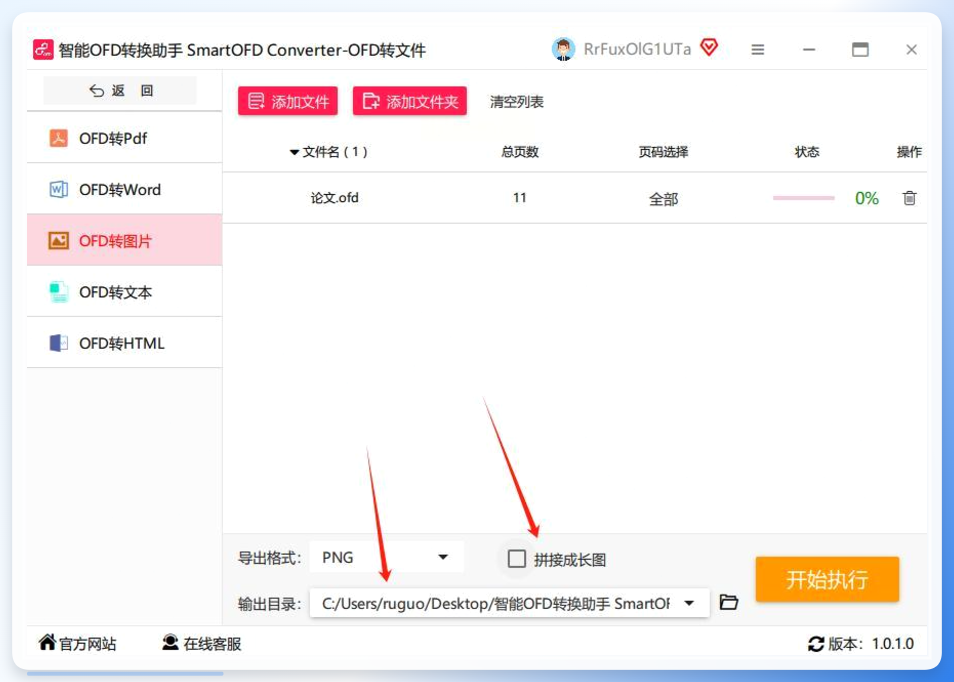Click the progress bar for 论文.ofd
The image size is (954, 682).
point(804,198)
